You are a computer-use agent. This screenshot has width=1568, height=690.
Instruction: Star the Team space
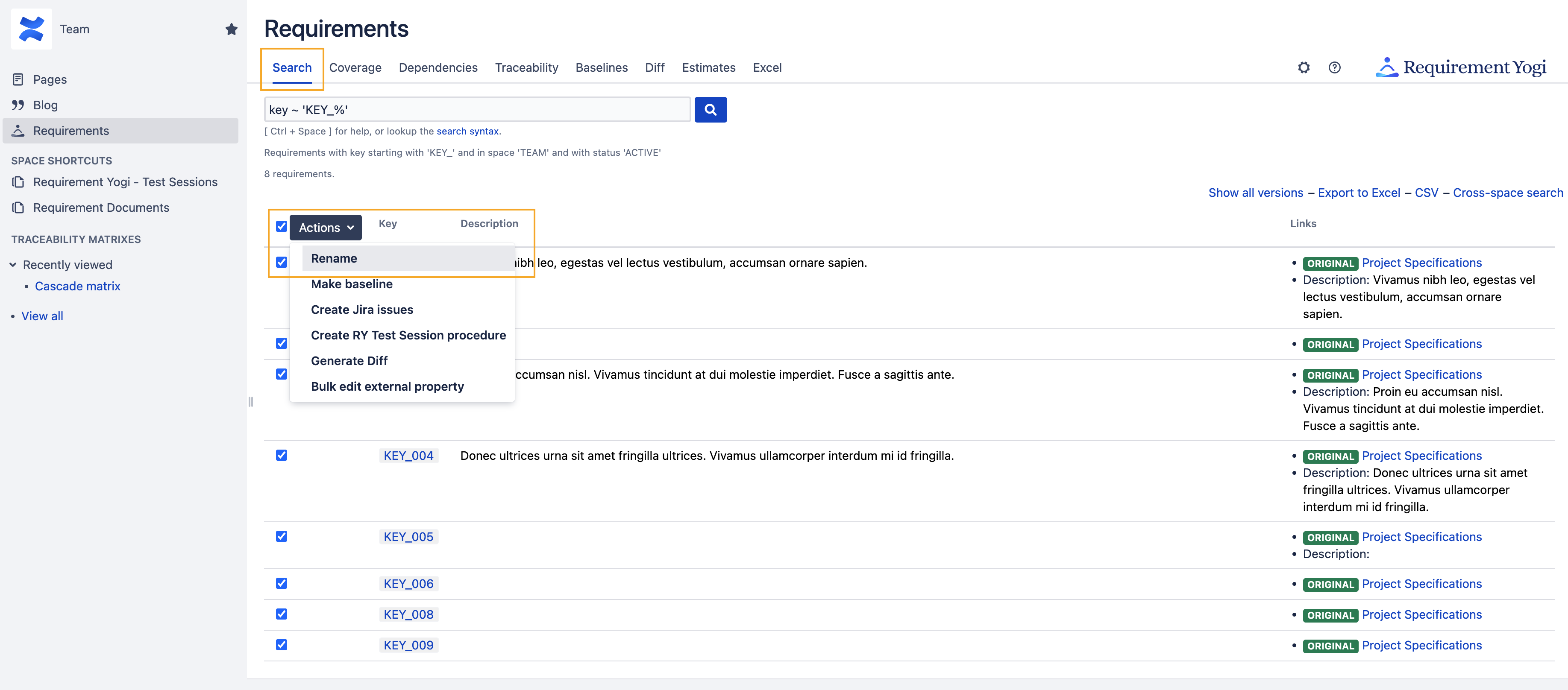click(231, 29)
